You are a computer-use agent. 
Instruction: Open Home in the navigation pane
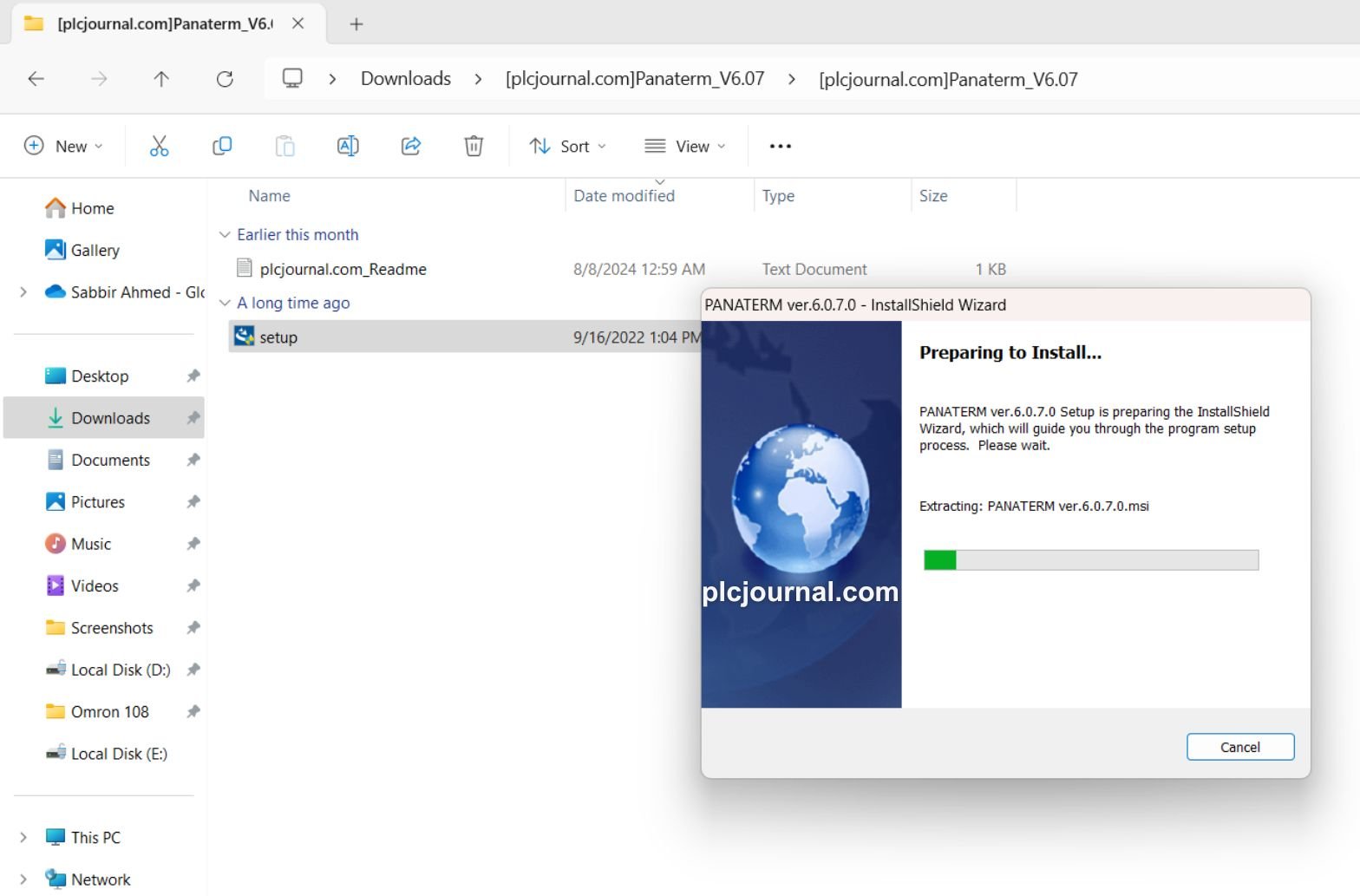tap(93, 208)
